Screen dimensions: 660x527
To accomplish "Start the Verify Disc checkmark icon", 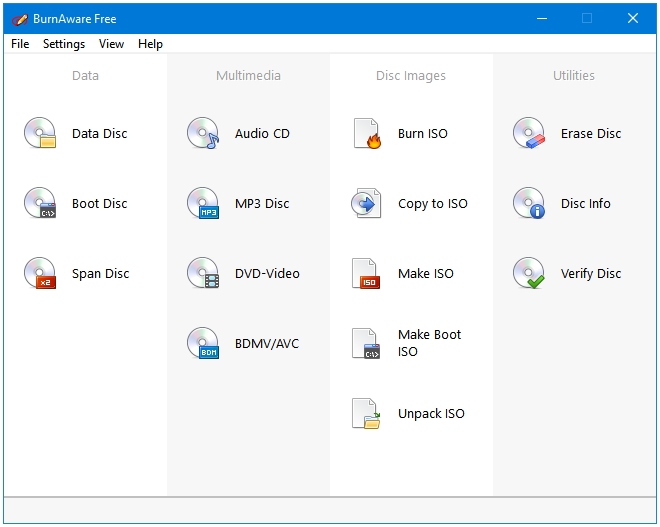I will (529, 273).
